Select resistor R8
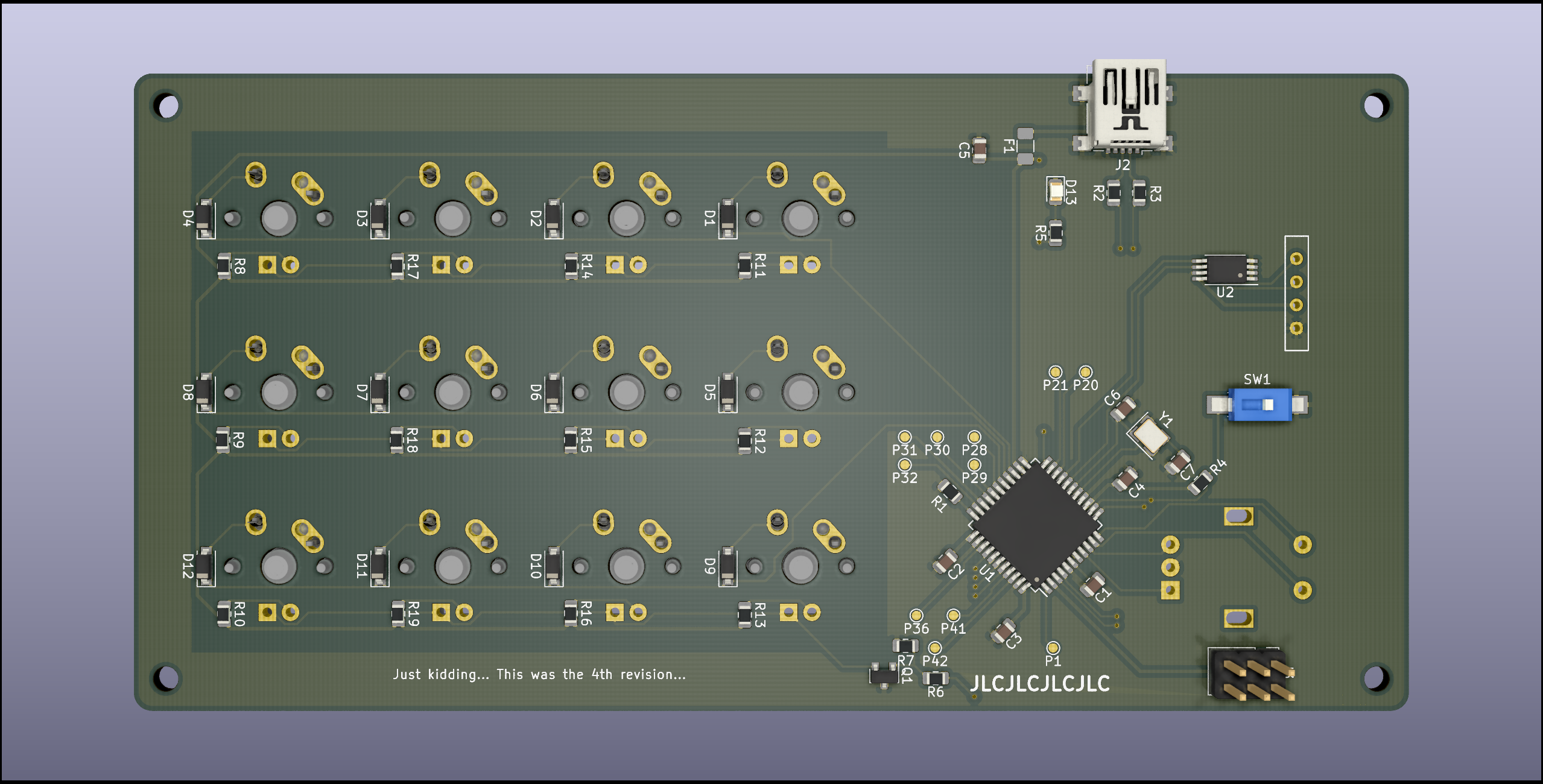Image resolution: width=1543 pixels, height=784 pixels. [224, 266]
